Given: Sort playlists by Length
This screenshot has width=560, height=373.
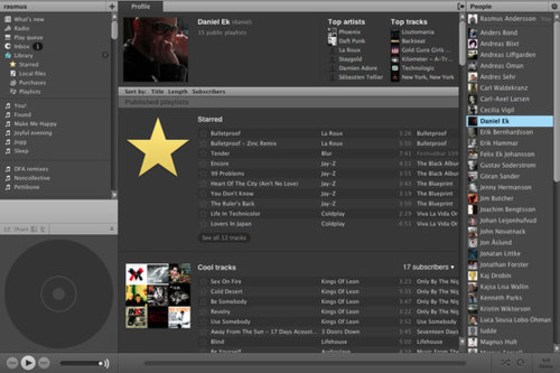Looking at the screenshot, I should coord(178,91).
